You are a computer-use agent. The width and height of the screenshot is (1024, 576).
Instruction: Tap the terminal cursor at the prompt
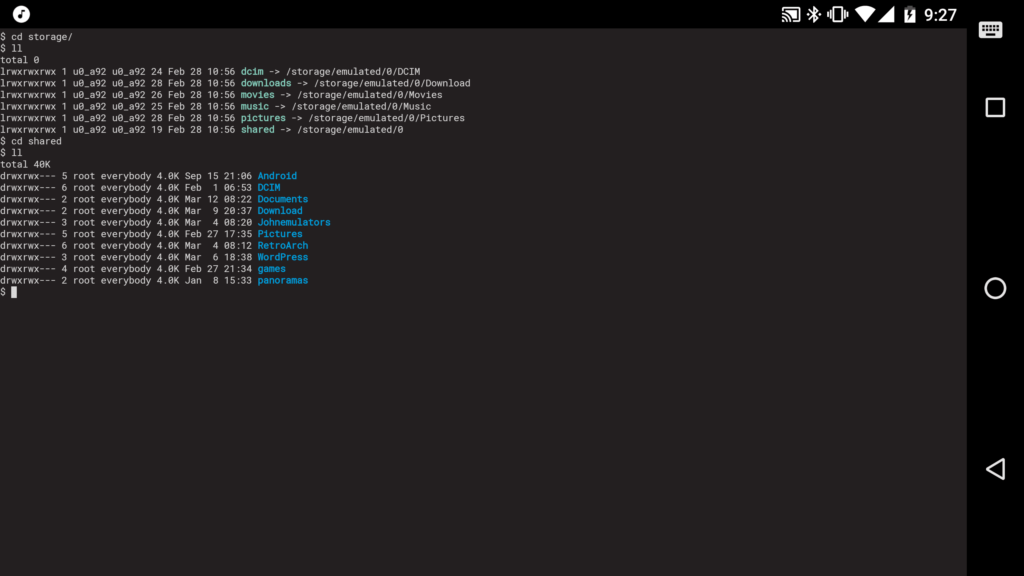pos(14,293)
